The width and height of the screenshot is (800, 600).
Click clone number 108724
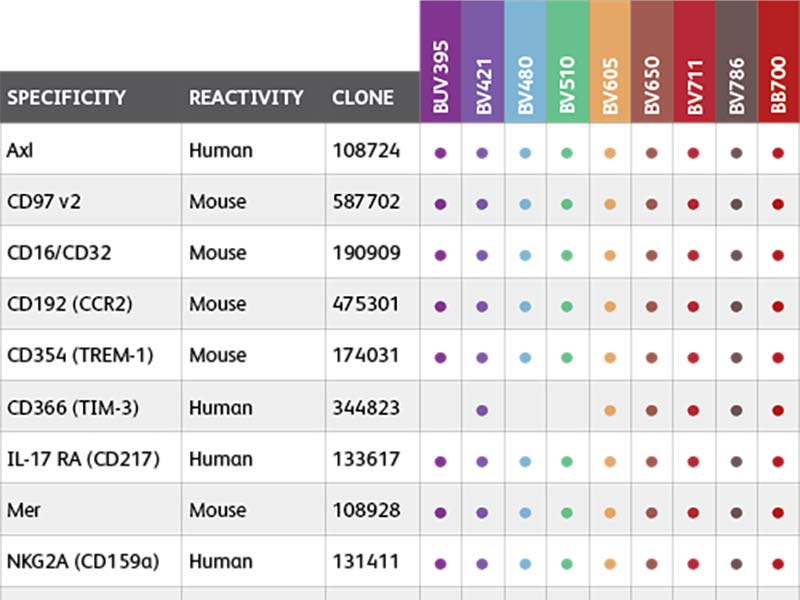(x=366, y=151)
